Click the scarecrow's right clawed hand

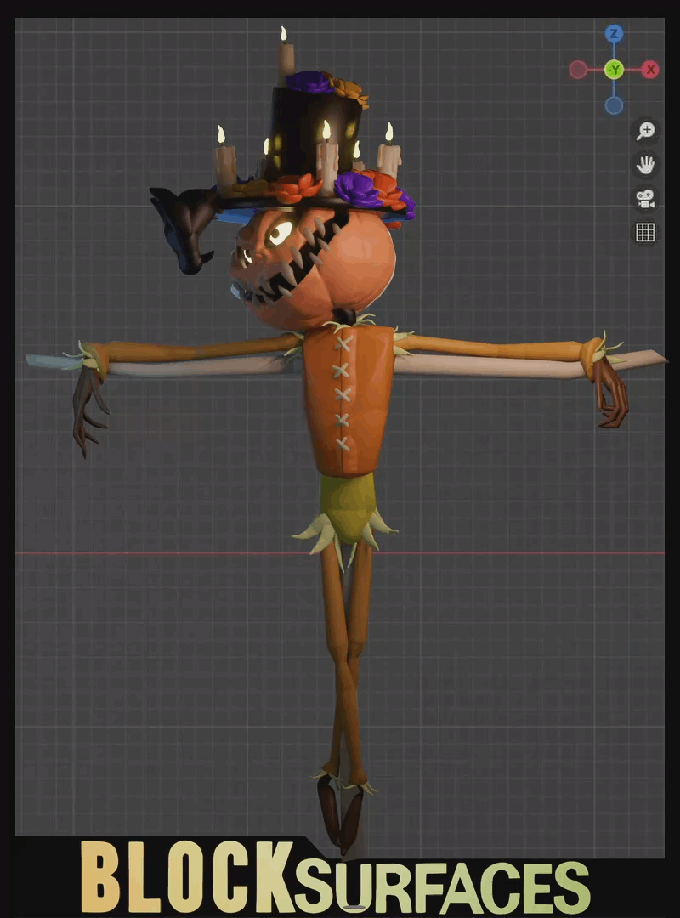[x=609, y=395]
